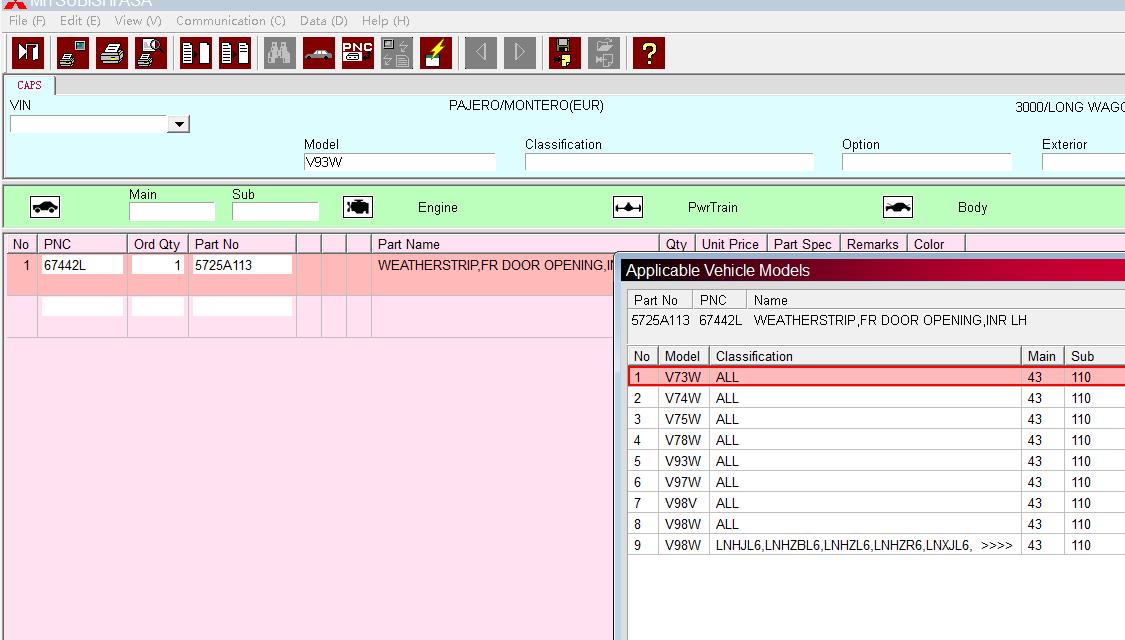This screenshot has height=640, width=1125.
Task: Click the printer toolbar icon
Action: click(x=111, y=52)
